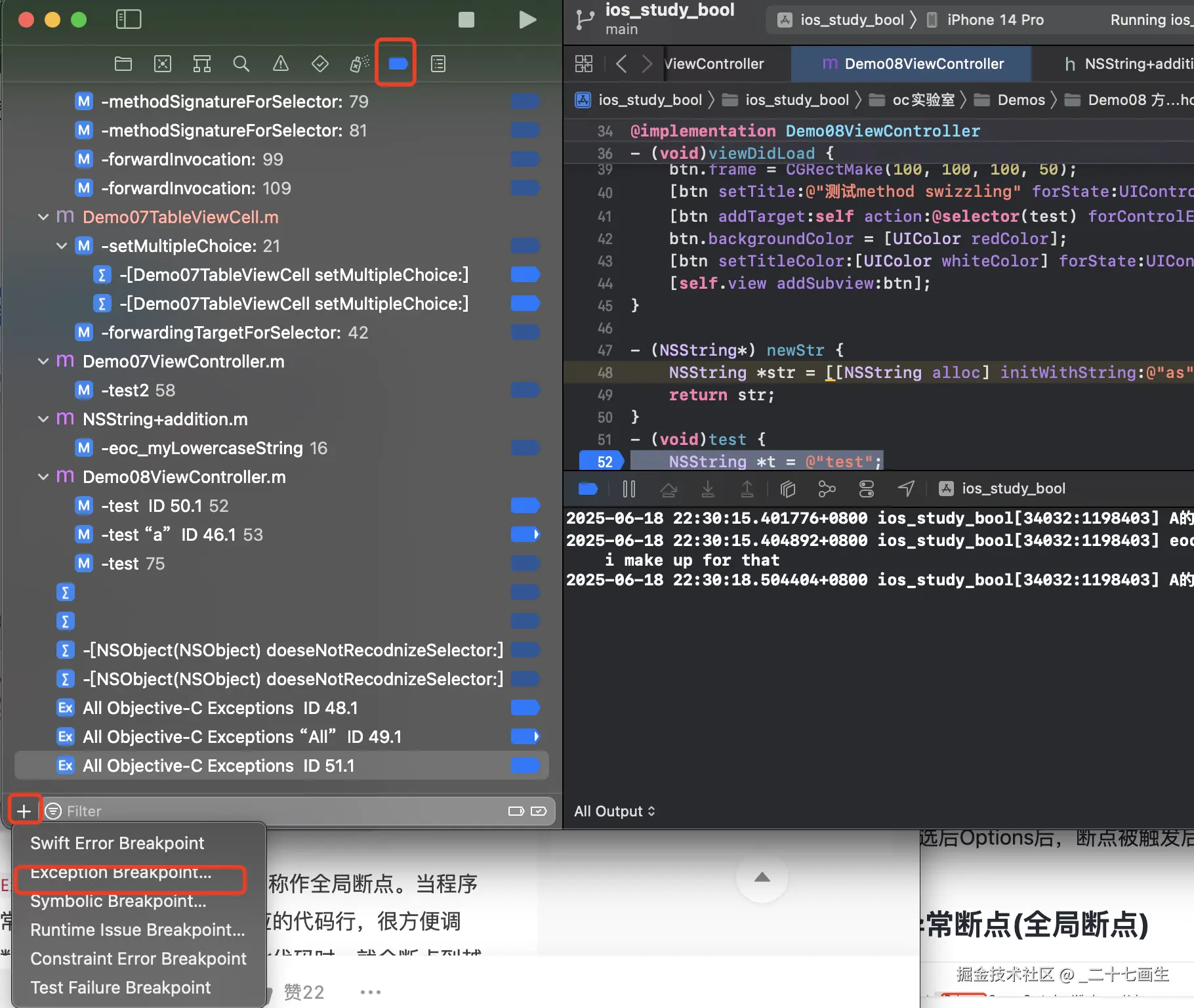The height and width of the screenshot is (1008, 1194).
Task: Open the Symbol navigator
Action: [x=202, y=64]
